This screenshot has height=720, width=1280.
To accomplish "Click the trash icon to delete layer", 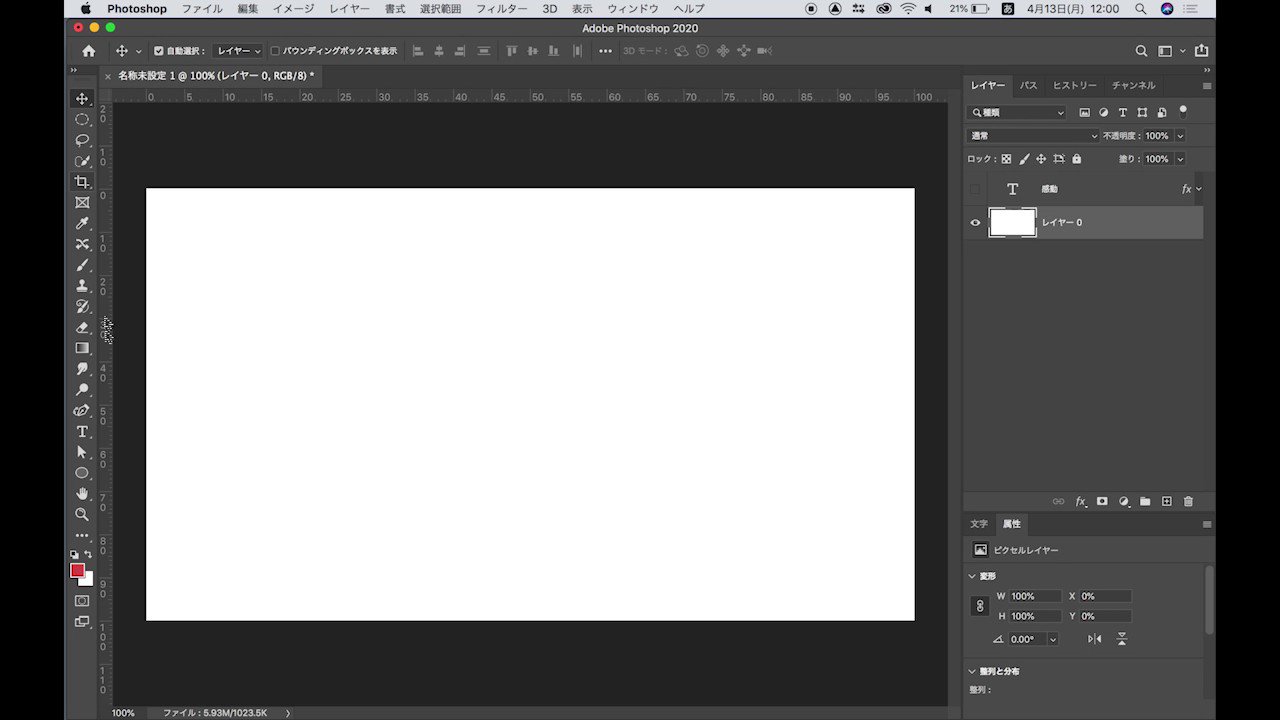I will click(x=1188, y=502).
